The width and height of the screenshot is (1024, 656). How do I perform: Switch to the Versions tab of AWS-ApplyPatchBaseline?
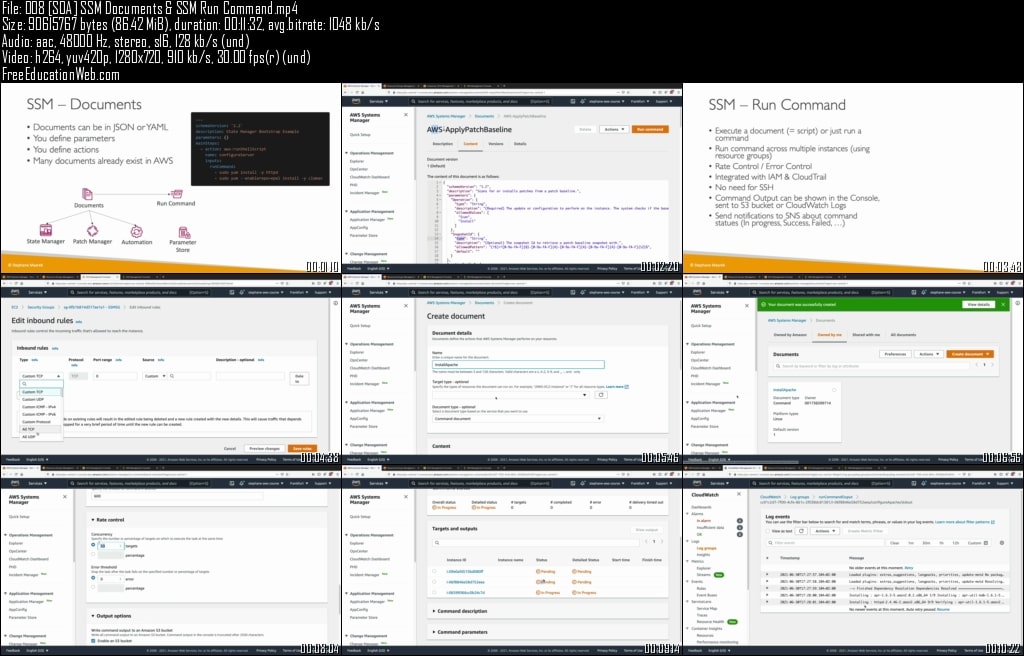pyautogui.click(x=496, y=144)
